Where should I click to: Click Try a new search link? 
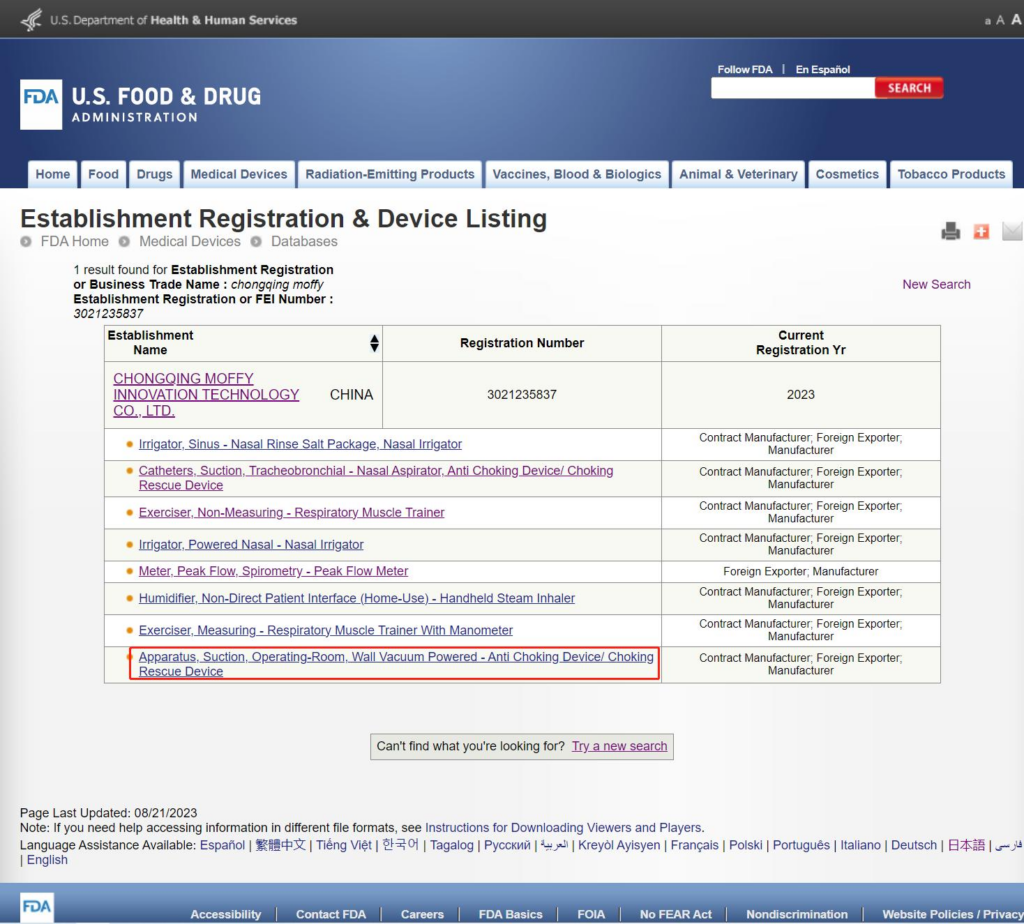coord(619,746)
